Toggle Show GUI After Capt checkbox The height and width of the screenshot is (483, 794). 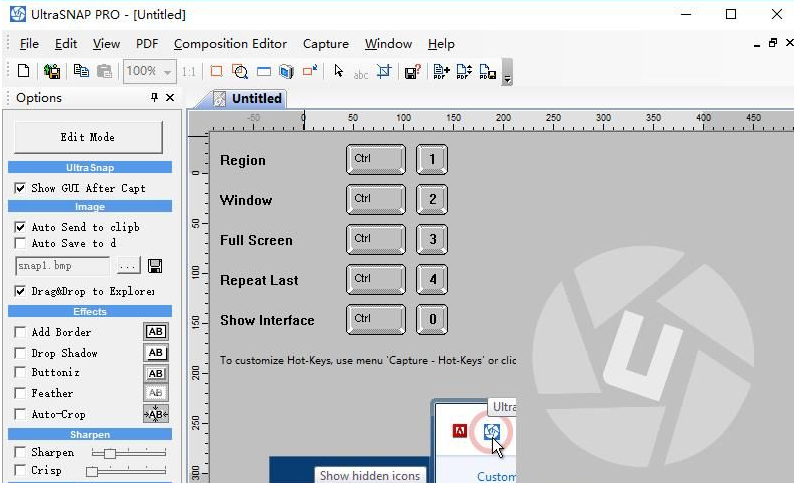[x=20, y=188]
